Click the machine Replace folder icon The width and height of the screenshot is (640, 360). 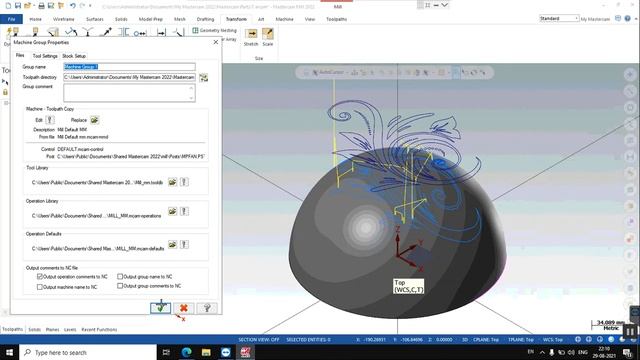click(x=95, y=120)
